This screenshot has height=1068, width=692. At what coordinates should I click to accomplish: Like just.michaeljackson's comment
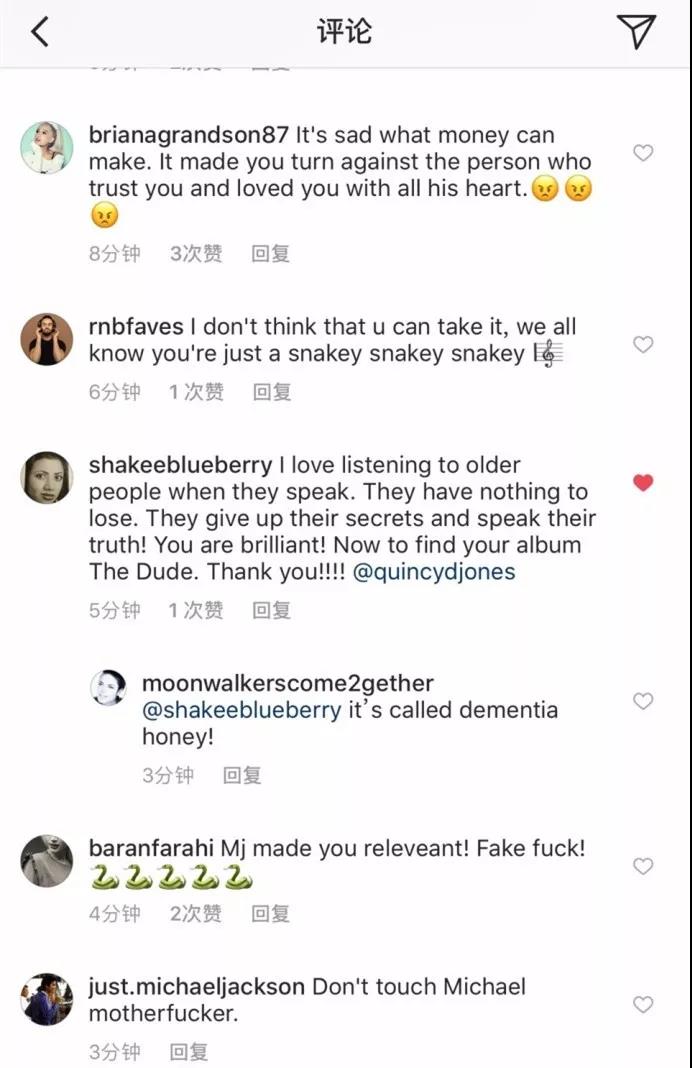(x=643, y=1004)
